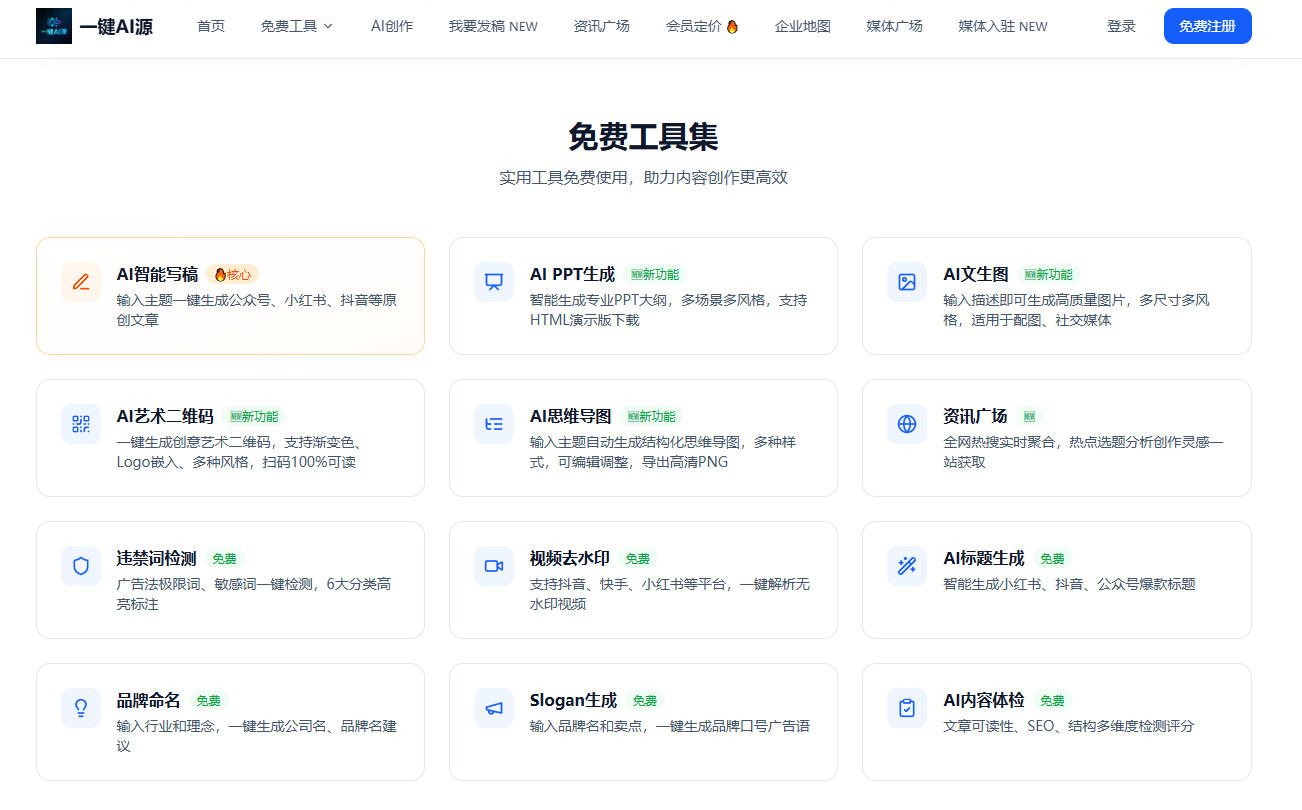Click the AI PPT生成 presentation icon
This screenshot has height=810, width=1302.
494,282
